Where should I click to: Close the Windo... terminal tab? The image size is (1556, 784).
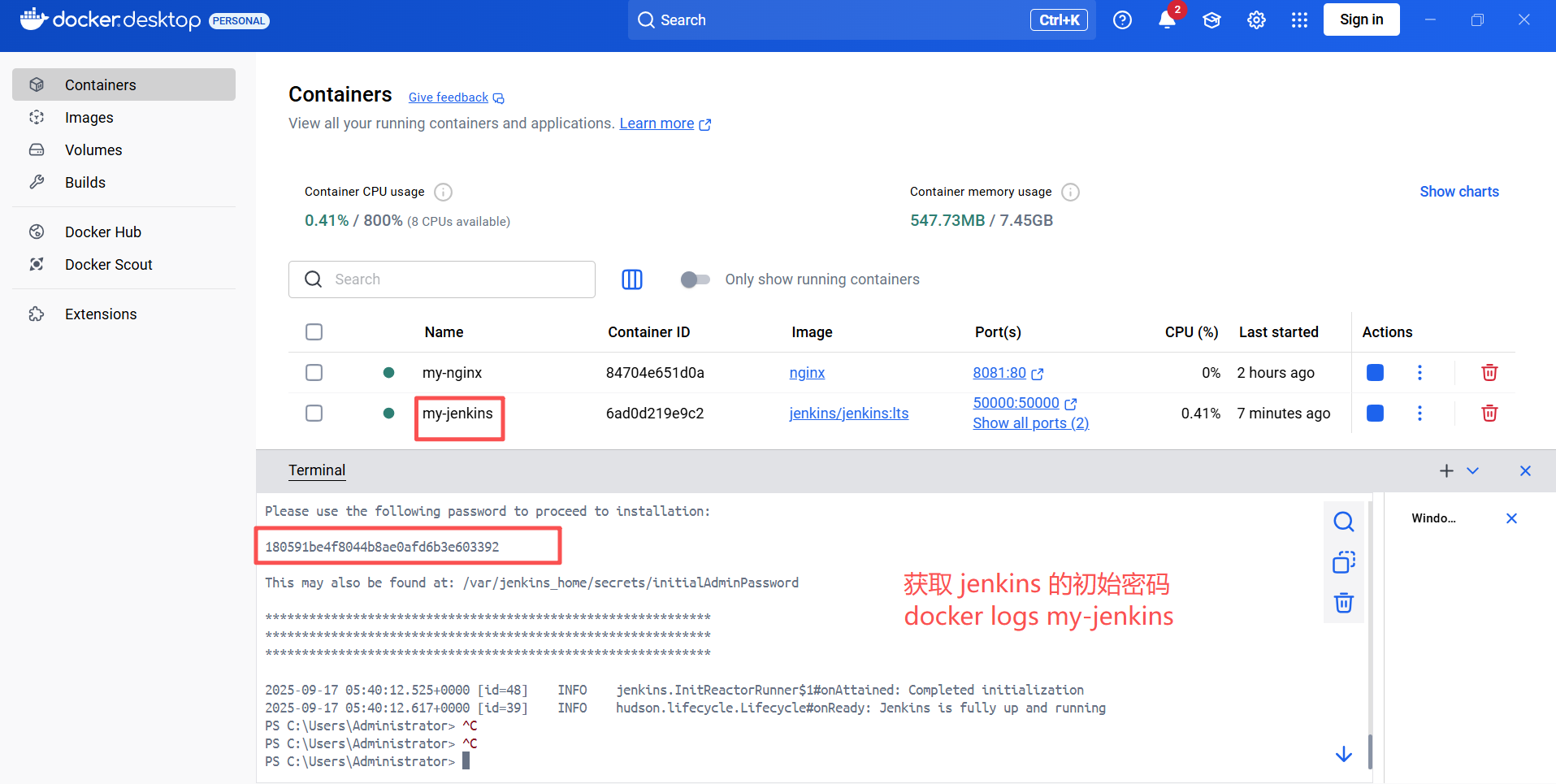(x=1511, y=518)
